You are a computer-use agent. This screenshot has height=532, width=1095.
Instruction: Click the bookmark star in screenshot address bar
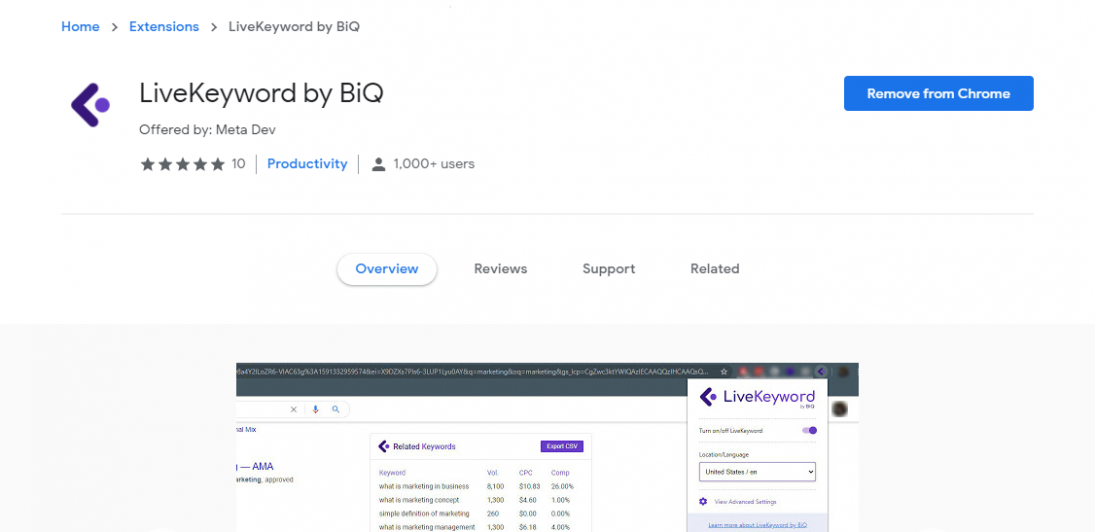[x=724, y=372]
